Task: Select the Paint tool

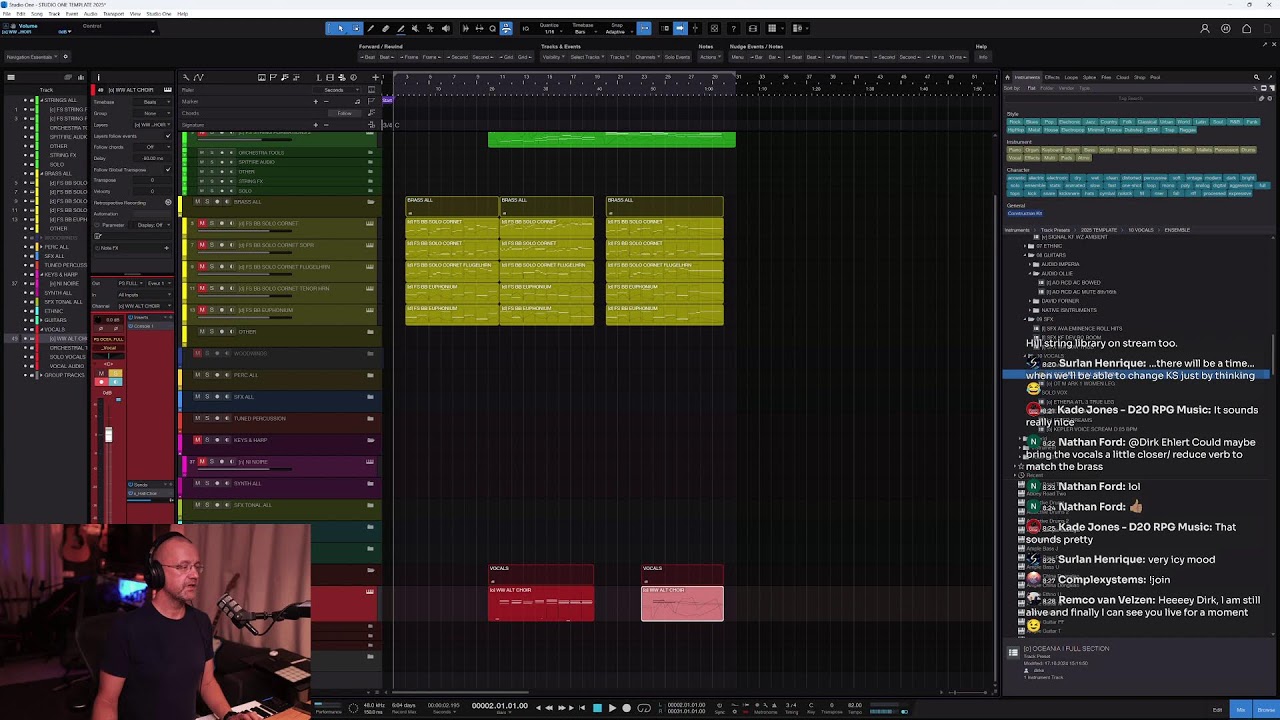Action: pyautogui.click(x=401, y=28)
